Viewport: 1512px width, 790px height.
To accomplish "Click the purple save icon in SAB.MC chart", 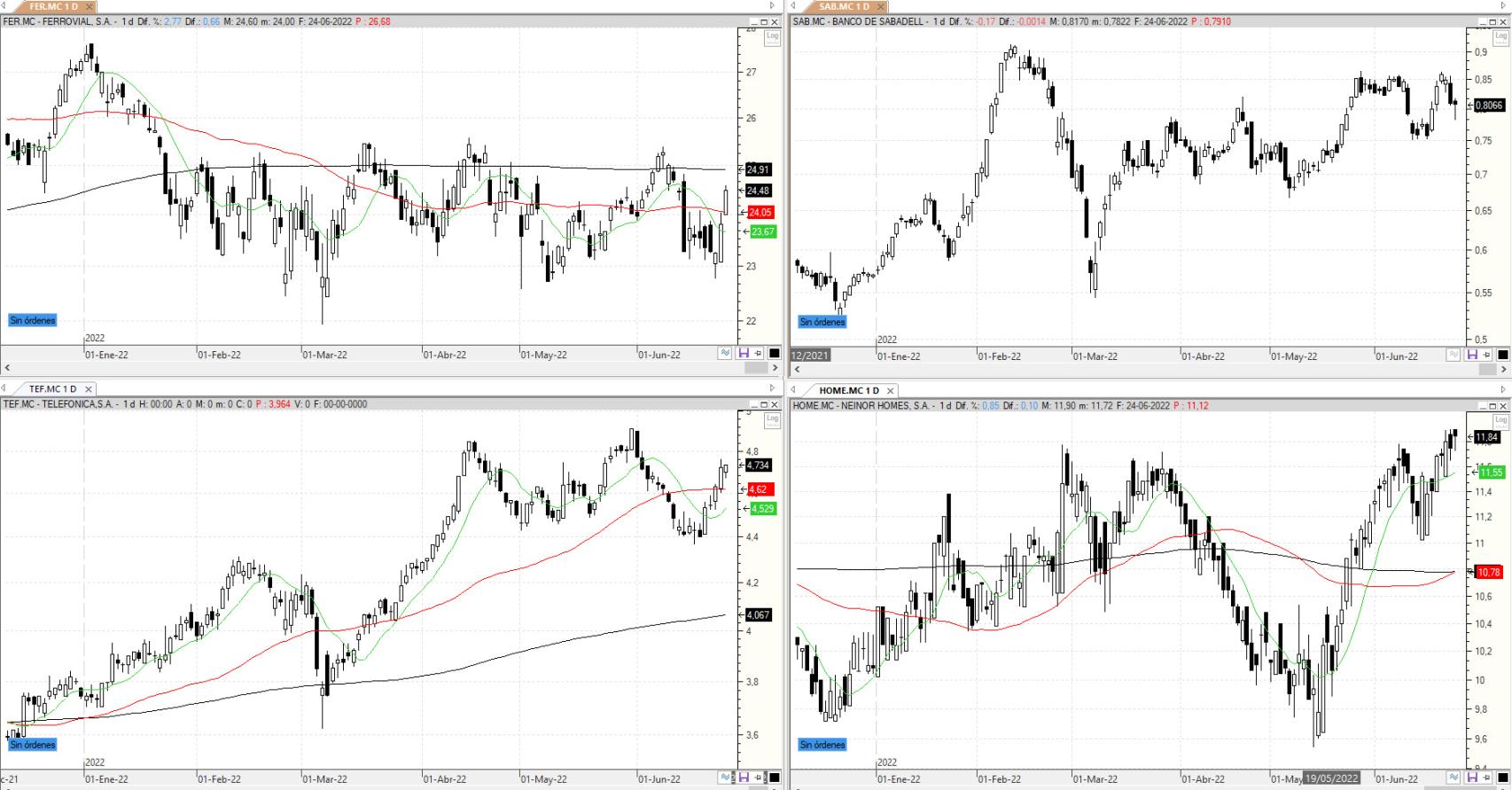I will (x=1471, y=355).
